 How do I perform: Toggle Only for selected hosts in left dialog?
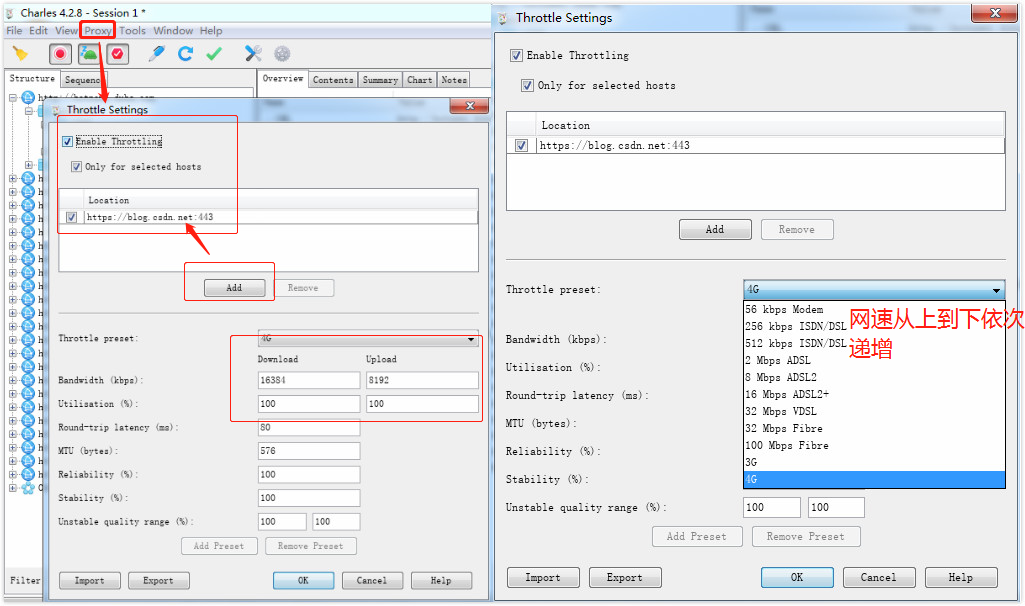coord(76,167)
